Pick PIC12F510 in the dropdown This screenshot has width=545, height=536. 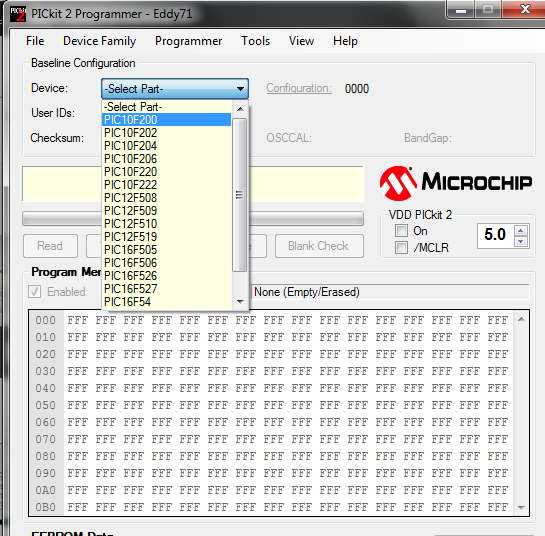tap(166, 224)
